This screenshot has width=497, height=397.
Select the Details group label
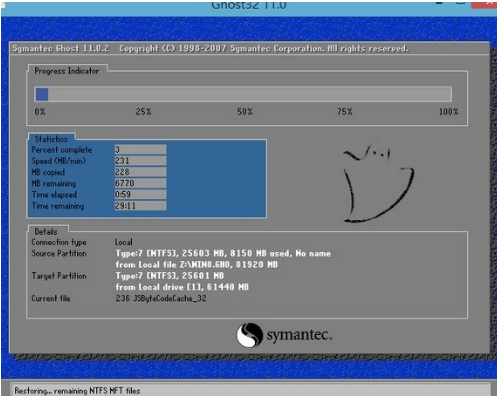(x=46, y=231)
